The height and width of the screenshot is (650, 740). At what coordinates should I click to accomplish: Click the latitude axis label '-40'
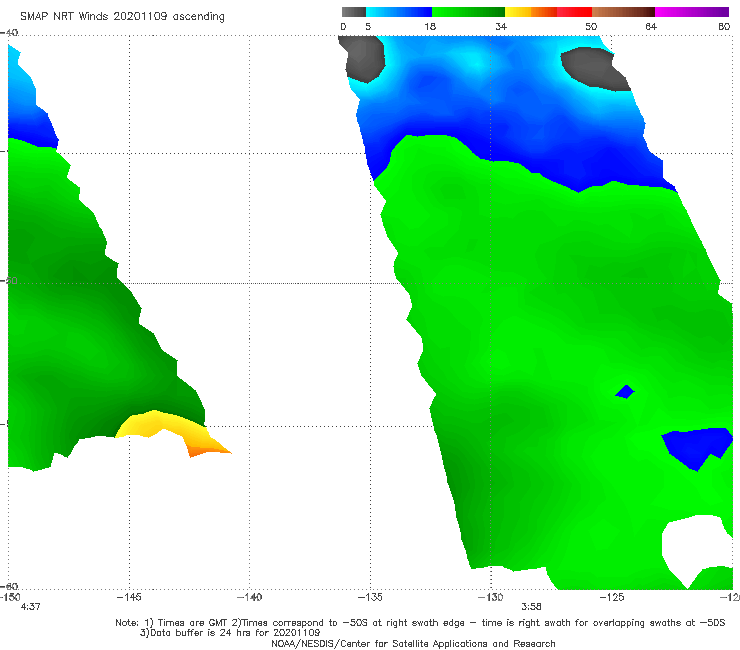click(9, 33)
